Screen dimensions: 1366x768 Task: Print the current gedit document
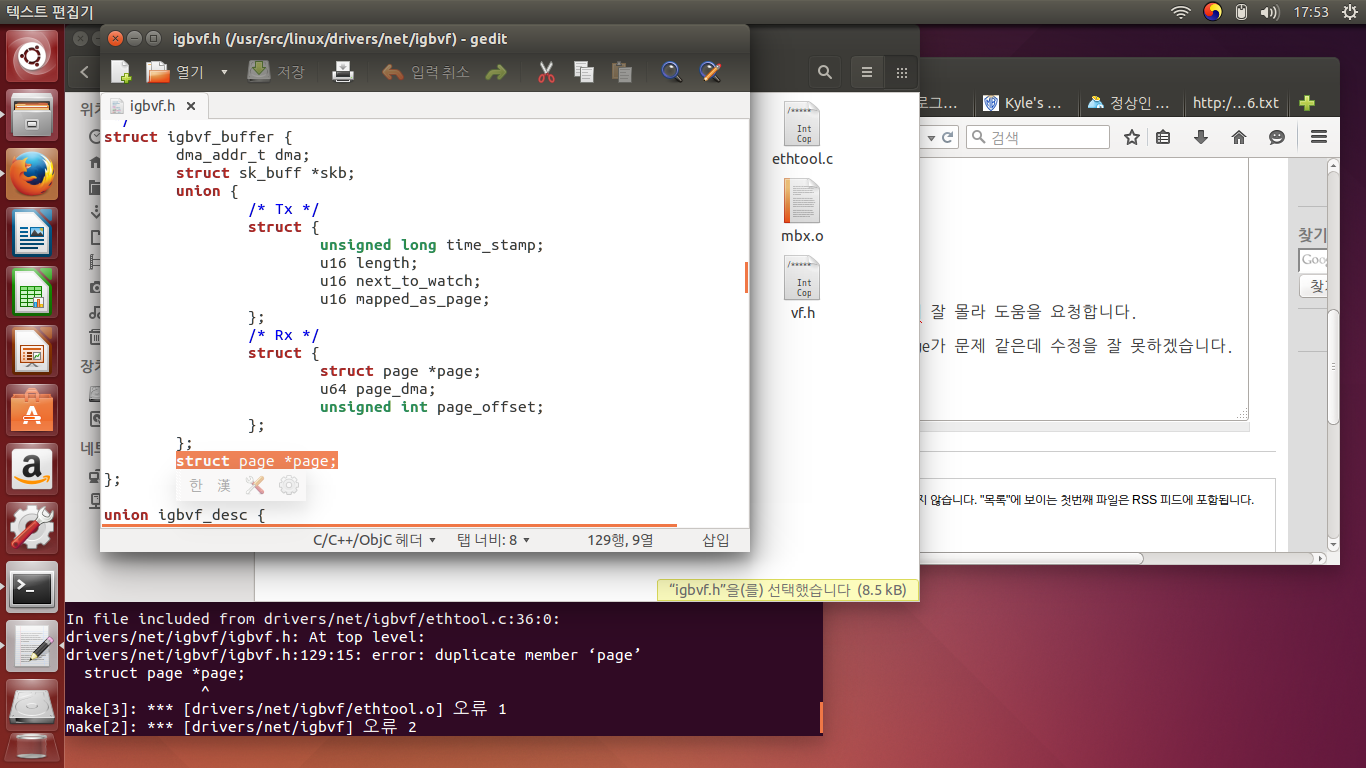(x=343, y=72)
